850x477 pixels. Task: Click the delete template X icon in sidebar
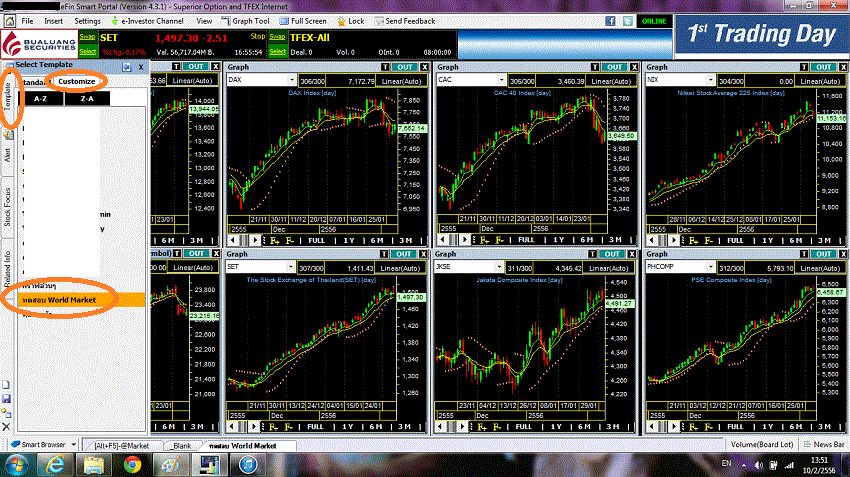6,427
